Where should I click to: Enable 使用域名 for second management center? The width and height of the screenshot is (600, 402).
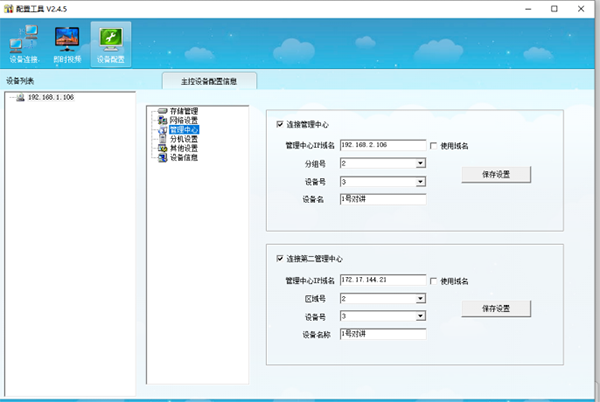433,281
